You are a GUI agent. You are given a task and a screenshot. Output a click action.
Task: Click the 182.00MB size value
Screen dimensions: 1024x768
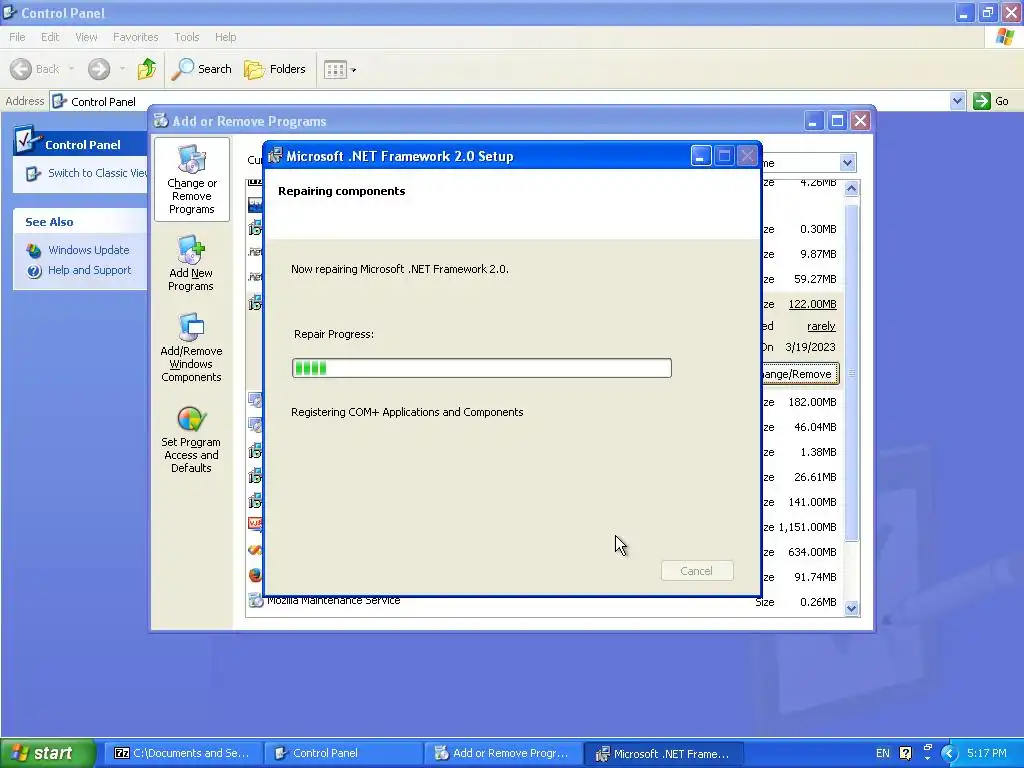(812, 402)
